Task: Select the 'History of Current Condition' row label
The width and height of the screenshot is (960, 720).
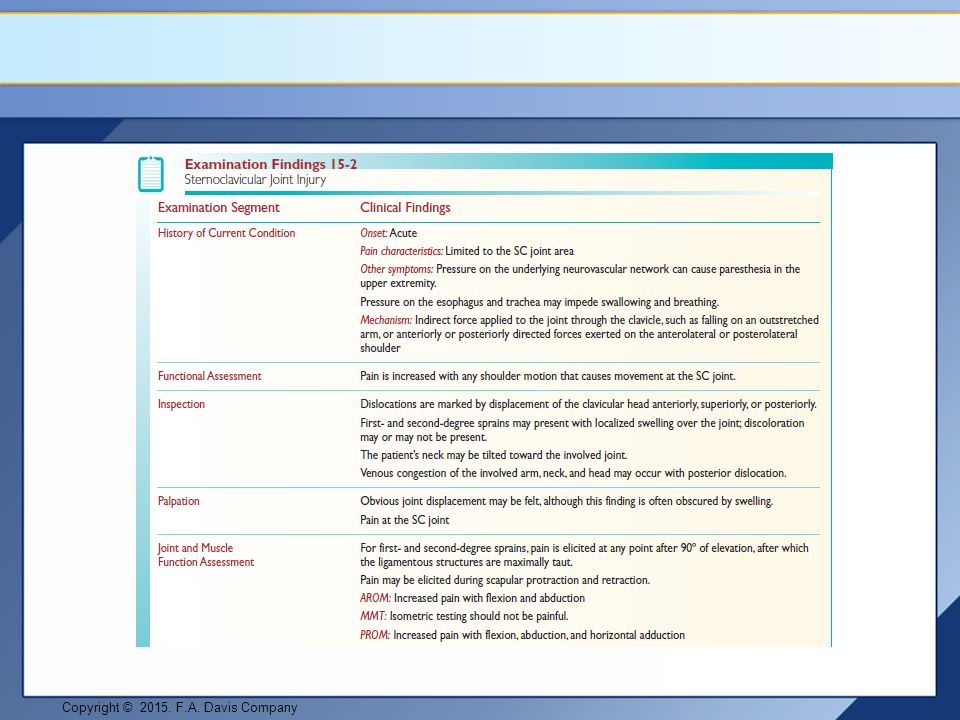Action: click(x=227, y=233)
